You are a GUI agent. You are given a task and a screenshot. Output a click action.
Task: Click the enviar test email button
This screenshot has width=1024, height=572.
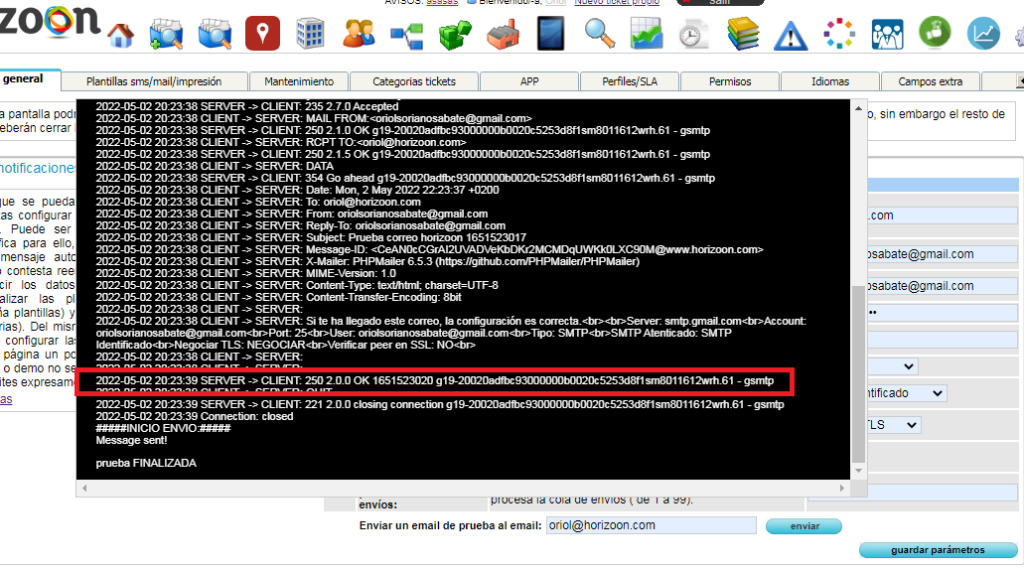804,526
